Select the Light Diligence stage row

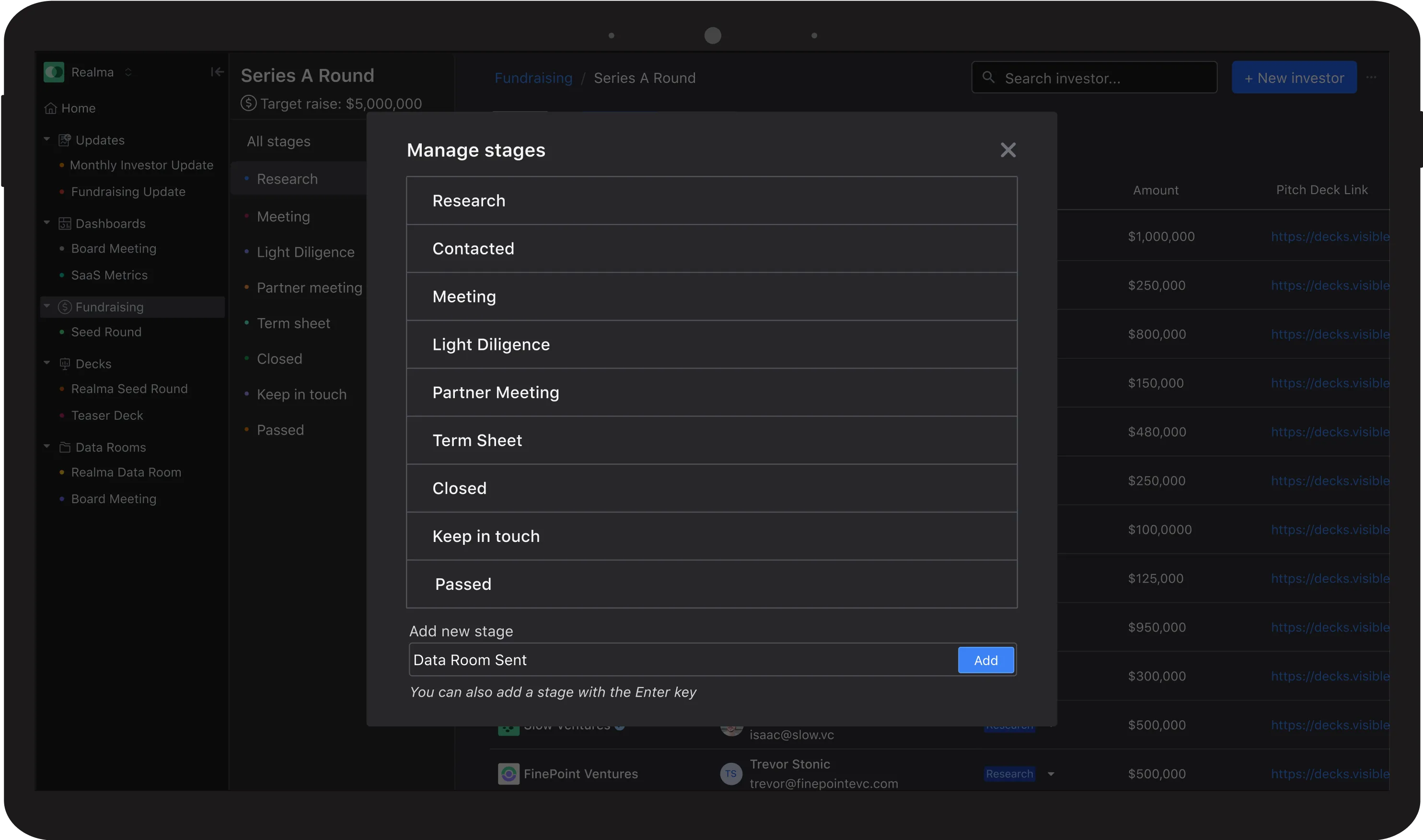(x=711, y=344)
